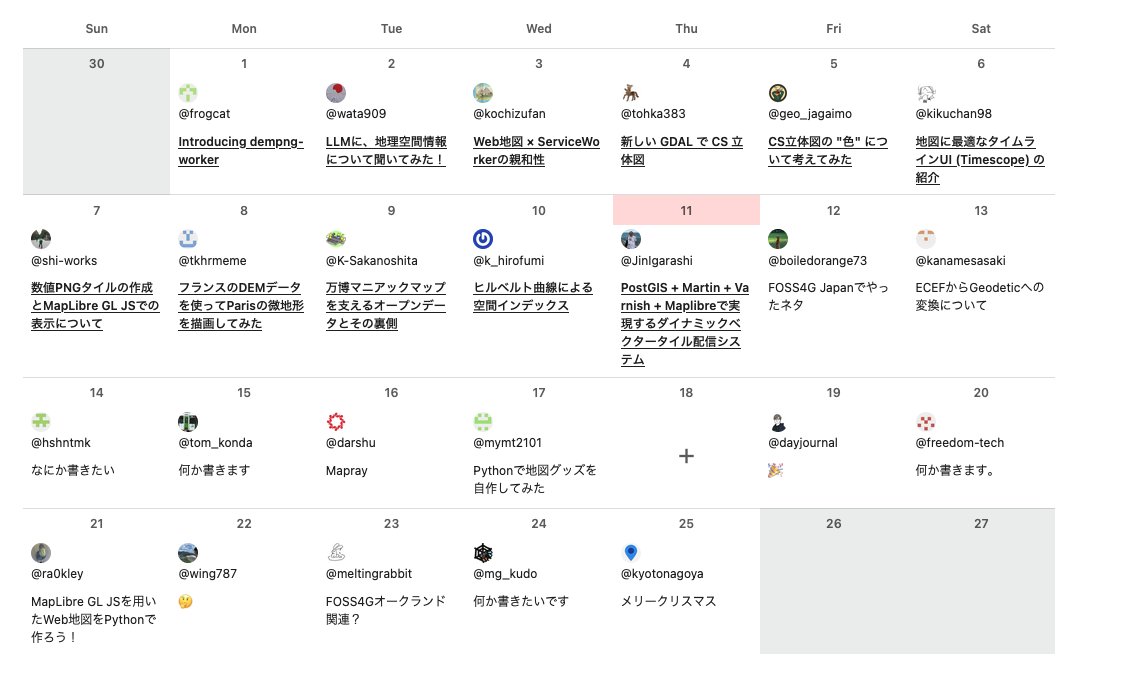Open 'PostGIS + Martin + Varnish' article link
This screenshot has height=682, width=1123.
pos(685,323)
